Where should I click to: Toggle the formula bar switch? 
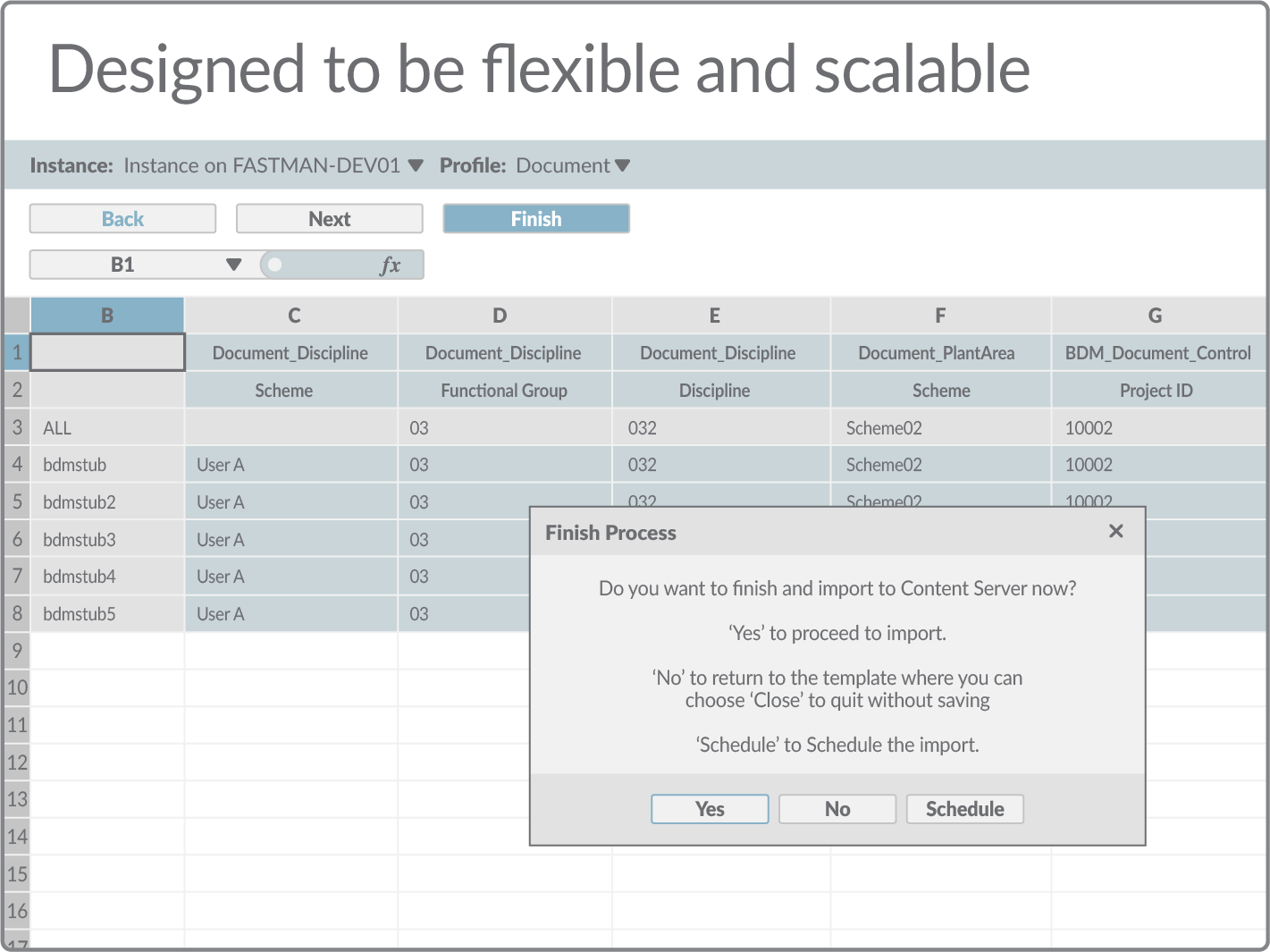pyautogui.click(x=276, y=265)
